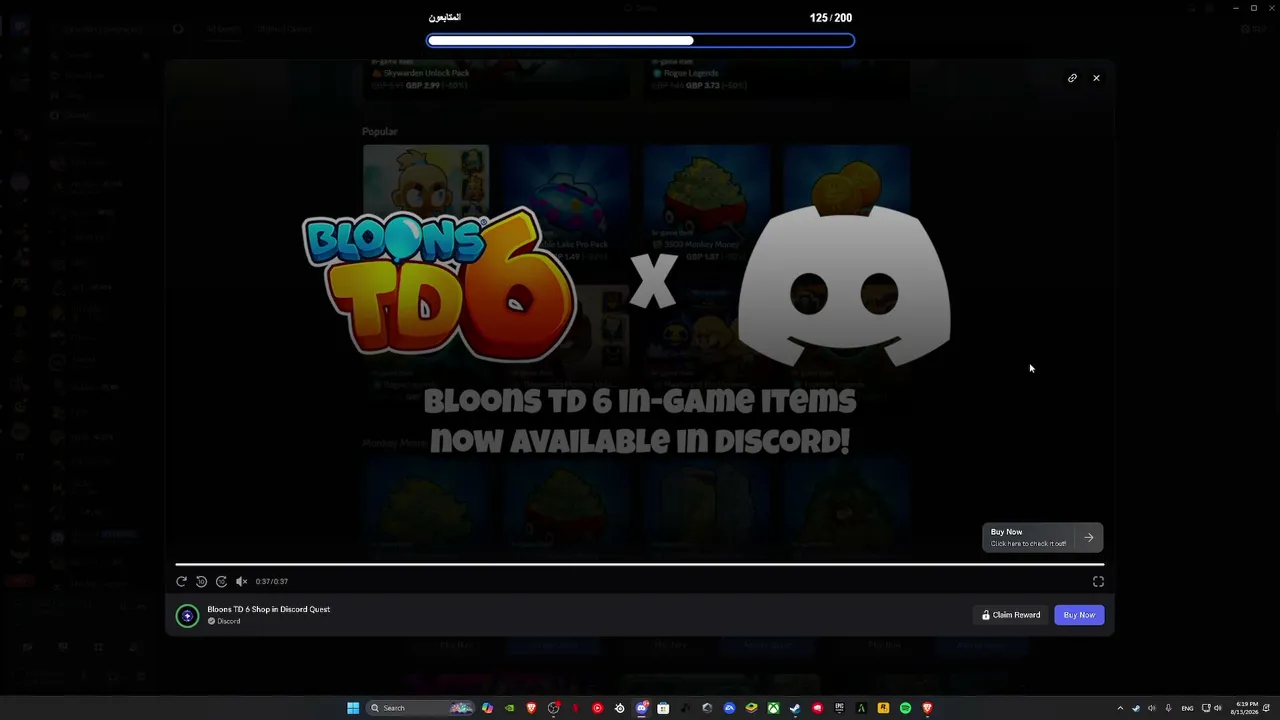
Task: Open Spotify from the taskbar
Action: pos(905,708)
